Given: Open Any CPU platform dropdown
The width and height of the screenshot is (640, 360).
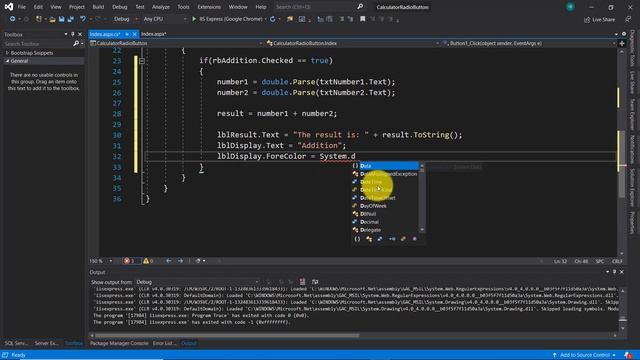Looking at the screenshot, I should [164, 19].
